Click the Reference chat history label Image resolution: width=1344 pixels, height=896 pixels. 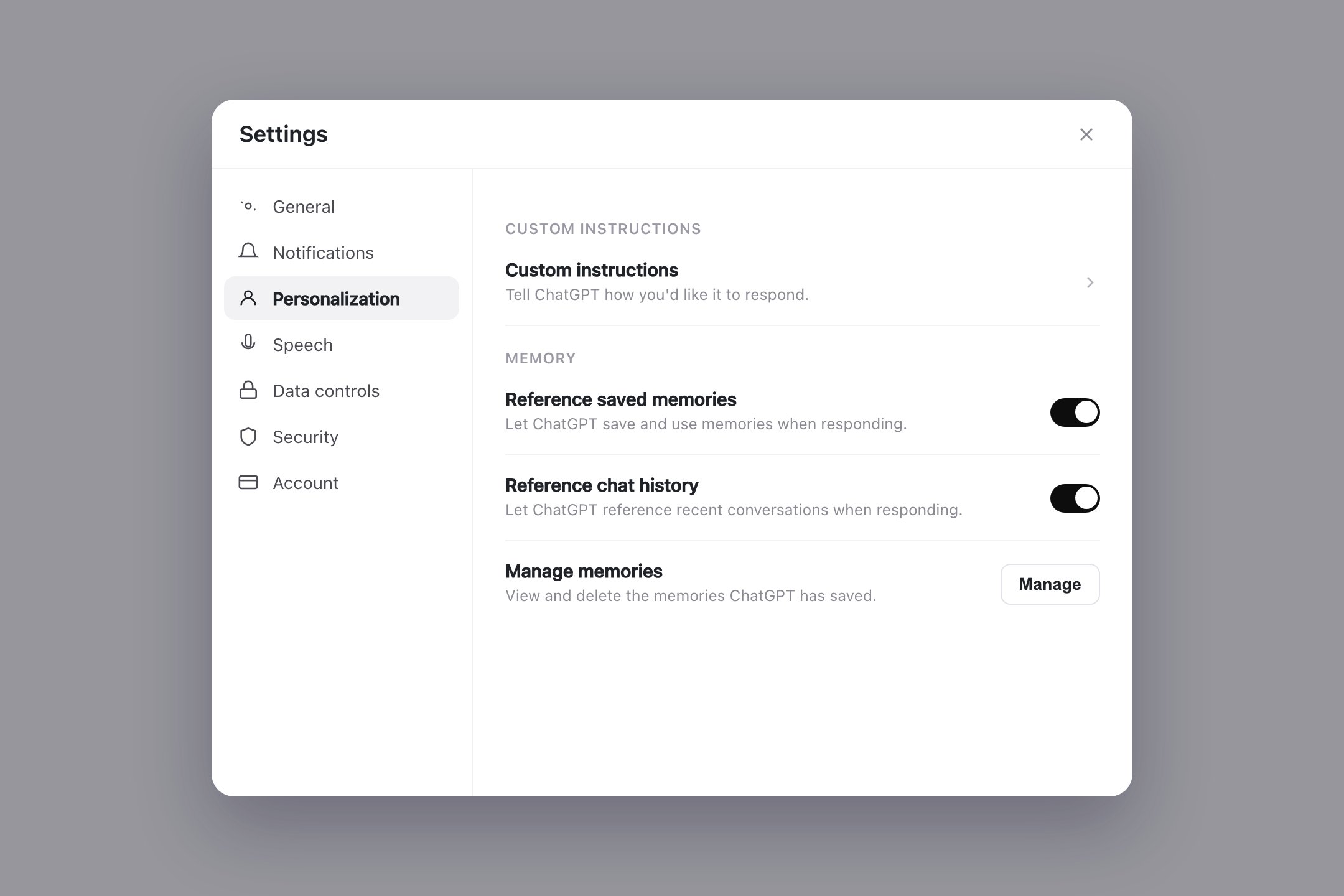pyautogui.click(x=602, y=485)
